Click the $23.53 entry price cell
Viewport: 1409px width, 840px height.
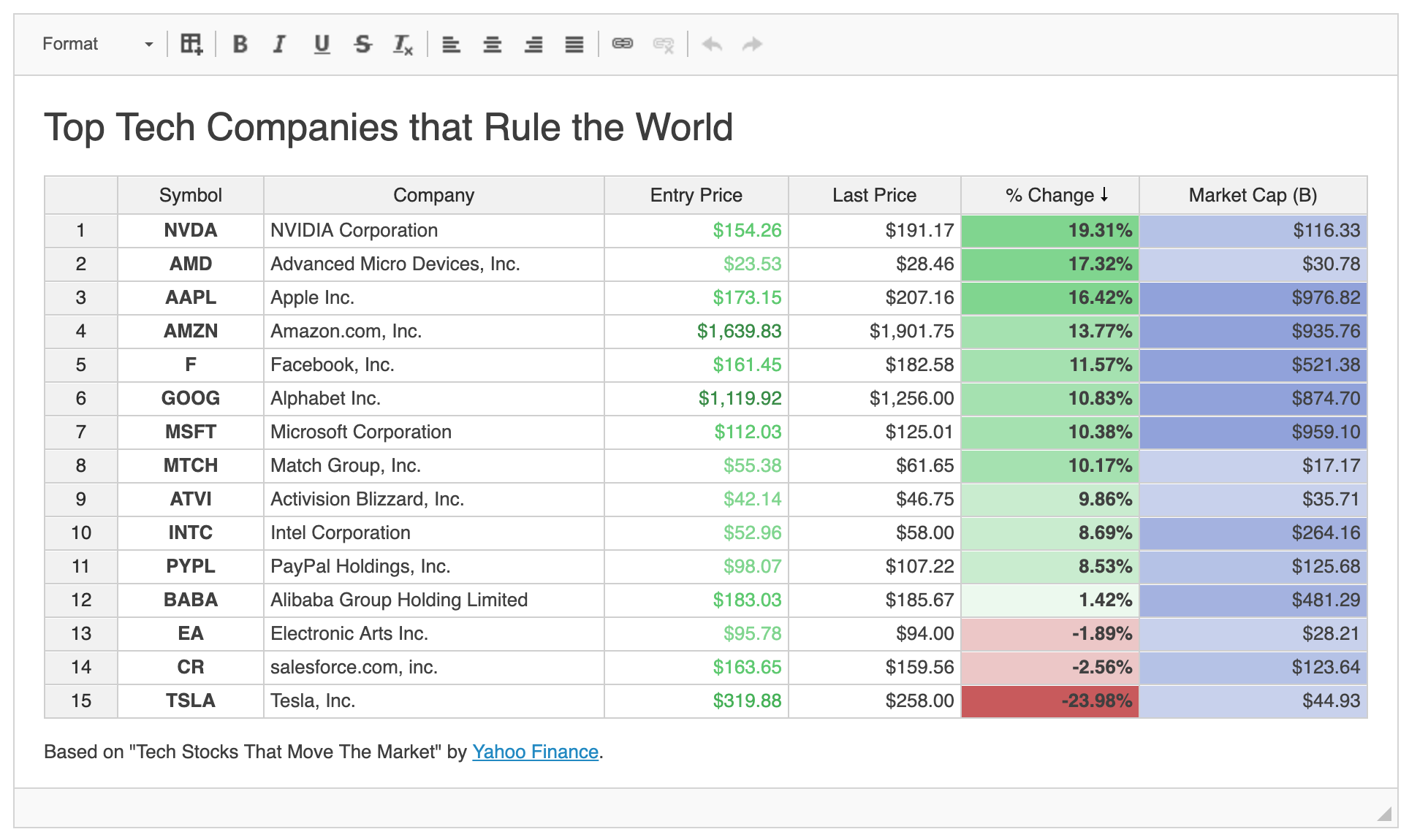[696, 264]
